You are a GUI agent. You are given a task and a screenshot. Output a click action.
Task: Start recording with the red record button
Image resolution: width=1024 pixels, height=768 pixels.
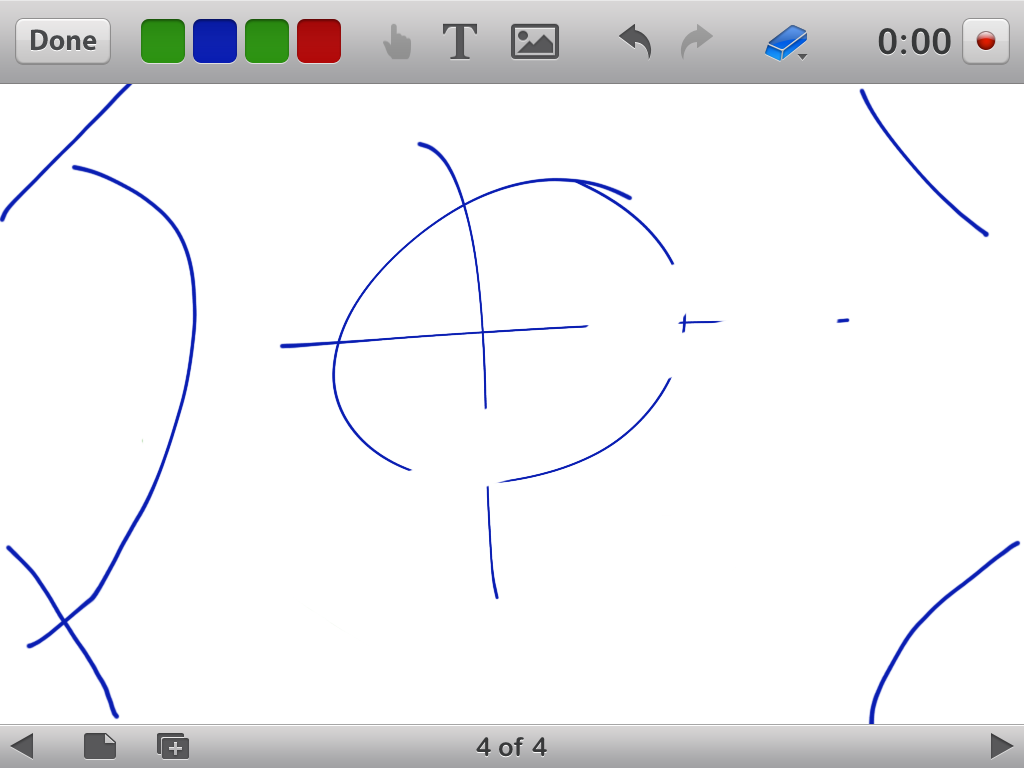pos(985,41)
